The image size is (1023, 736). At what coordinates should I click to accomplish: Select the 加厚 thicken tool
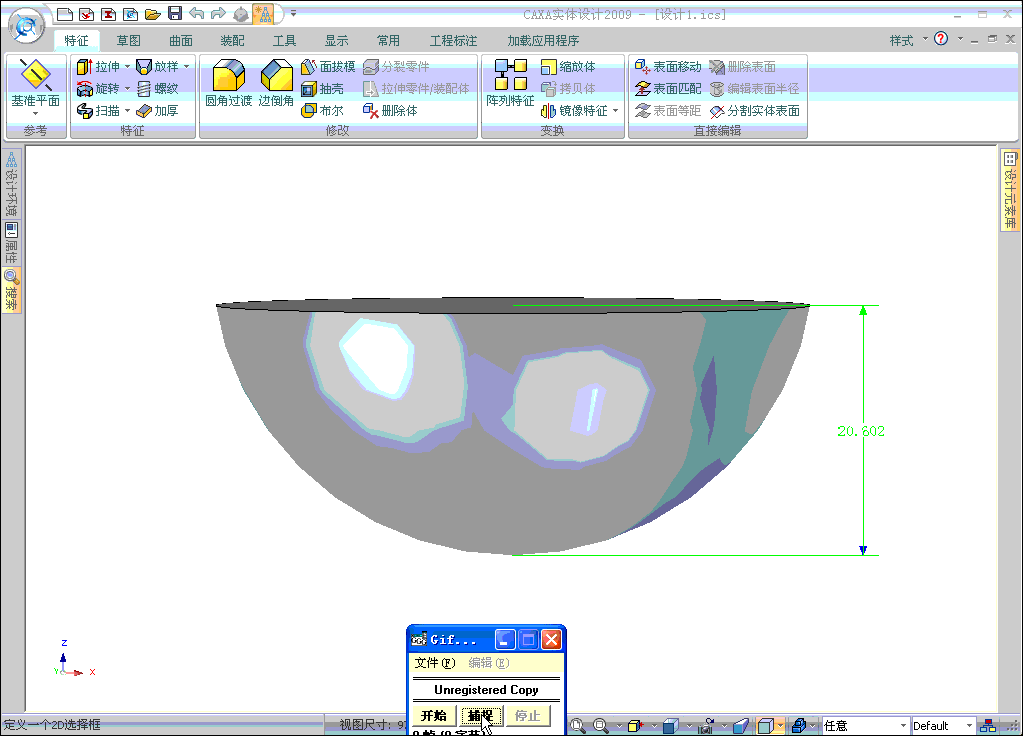click(x=157, y=110)
